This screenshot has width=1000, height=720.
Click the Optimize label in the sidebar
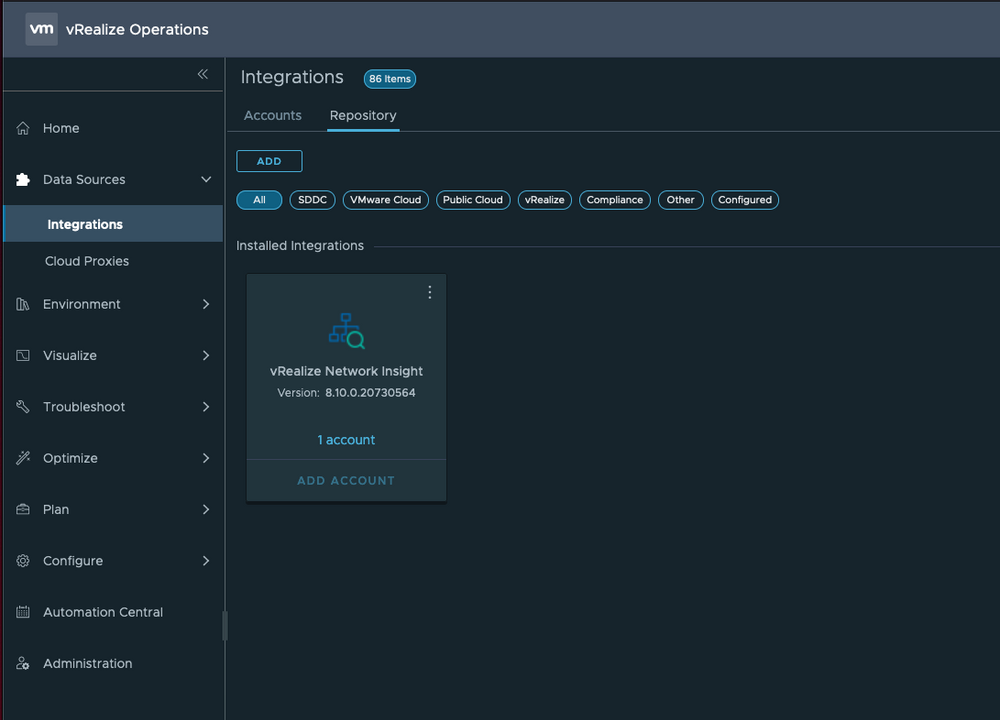coord(70,458)
